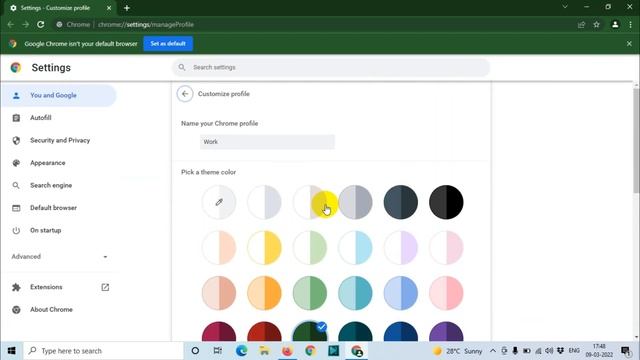
Task: Select the light peach theme swatch
Action: [x=219, y=247]
